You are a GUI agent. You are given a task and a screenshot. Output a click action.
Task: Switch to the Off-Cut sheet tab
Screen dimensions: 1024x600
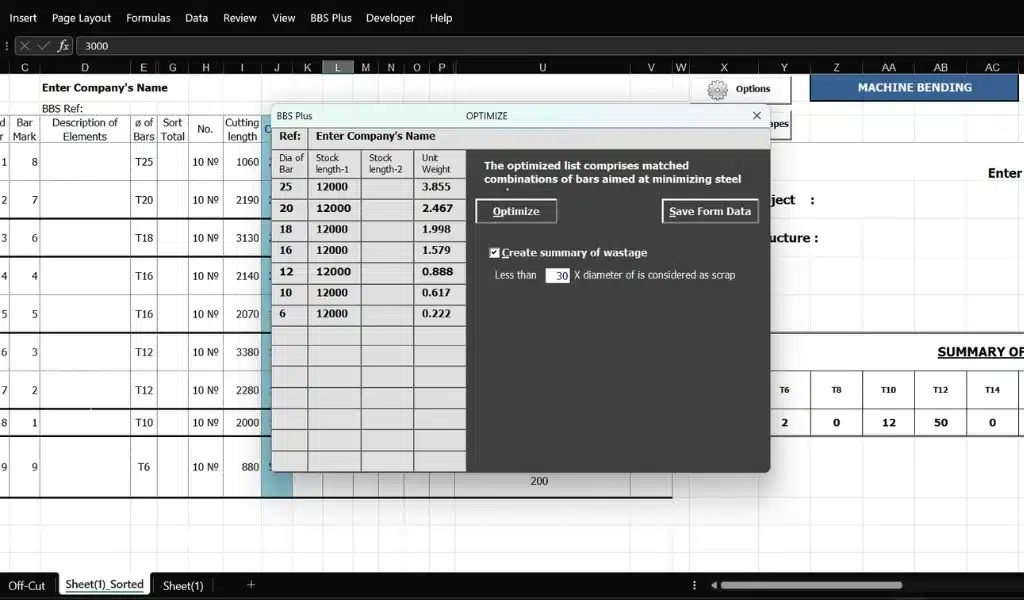point(26,586)
